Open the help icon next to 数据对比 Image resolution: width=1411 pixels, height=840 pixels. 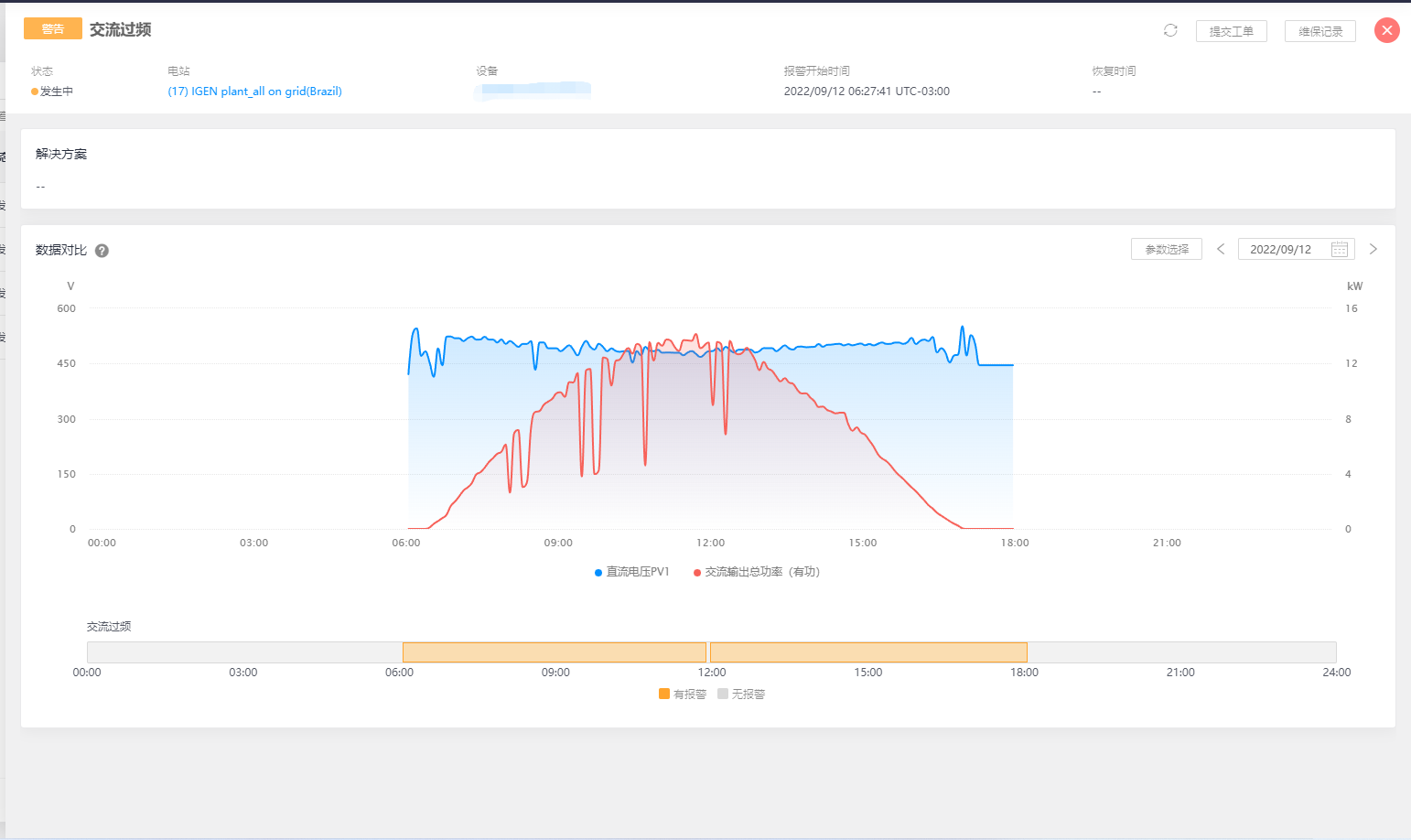click(x=102, y=251)
